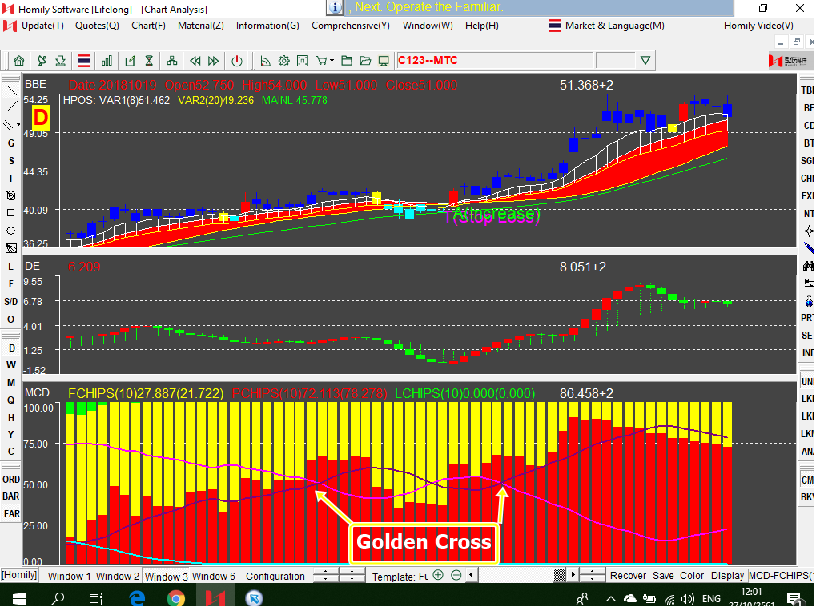814x606 pixels.
Task: Click the power off icon on toolbar
Action: pyautogui.click(x=237, y=61)
